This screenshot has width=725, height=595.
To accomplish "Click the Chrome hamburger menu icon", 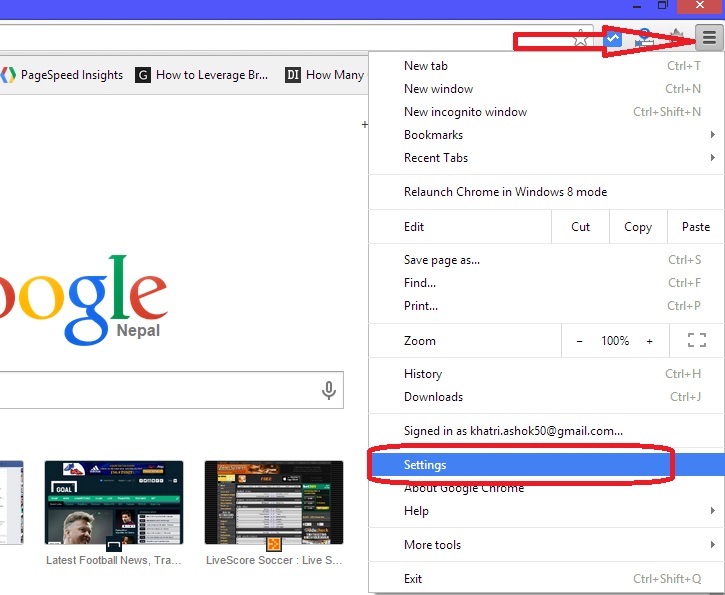I will click(709, 39).
